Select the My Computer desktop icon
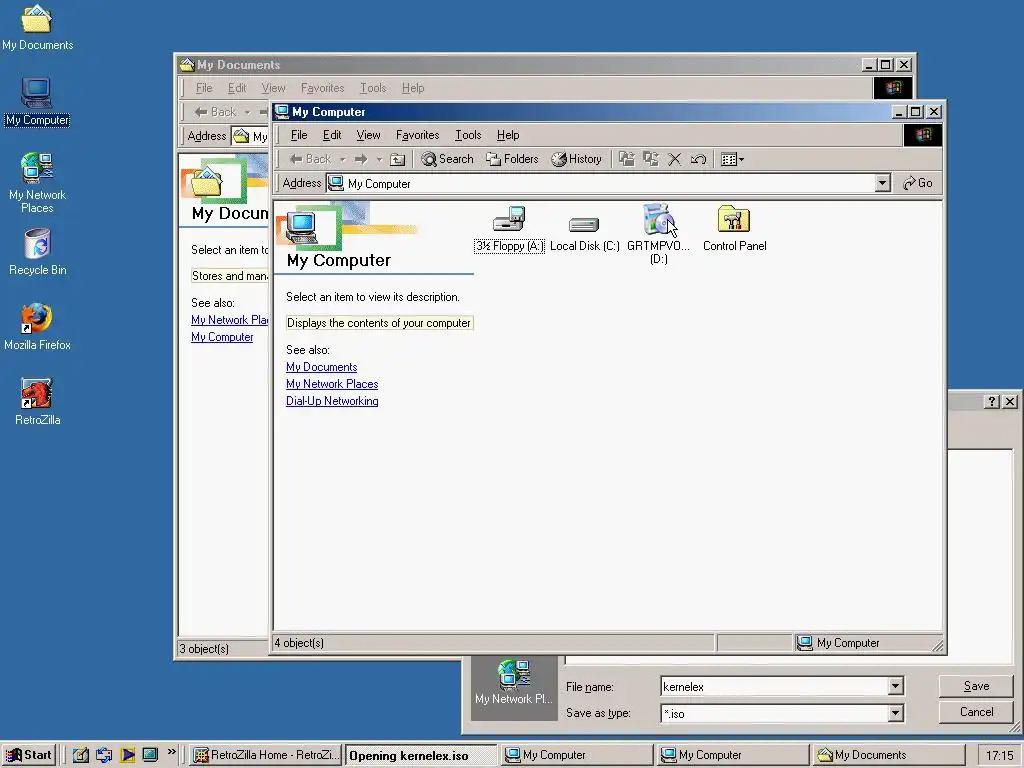This screenshot has width=1024, height=768. click(x=37, y=102)
